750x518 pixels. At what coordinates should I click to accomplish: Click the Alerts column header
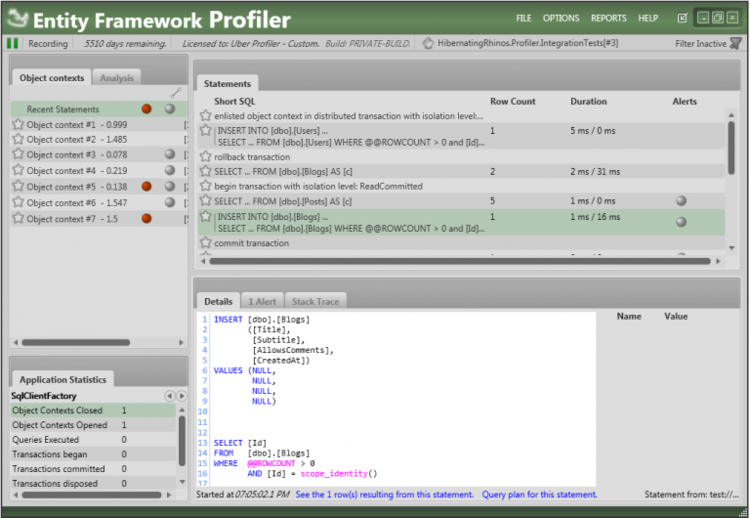pyautogui.click(x=684, y=101)
